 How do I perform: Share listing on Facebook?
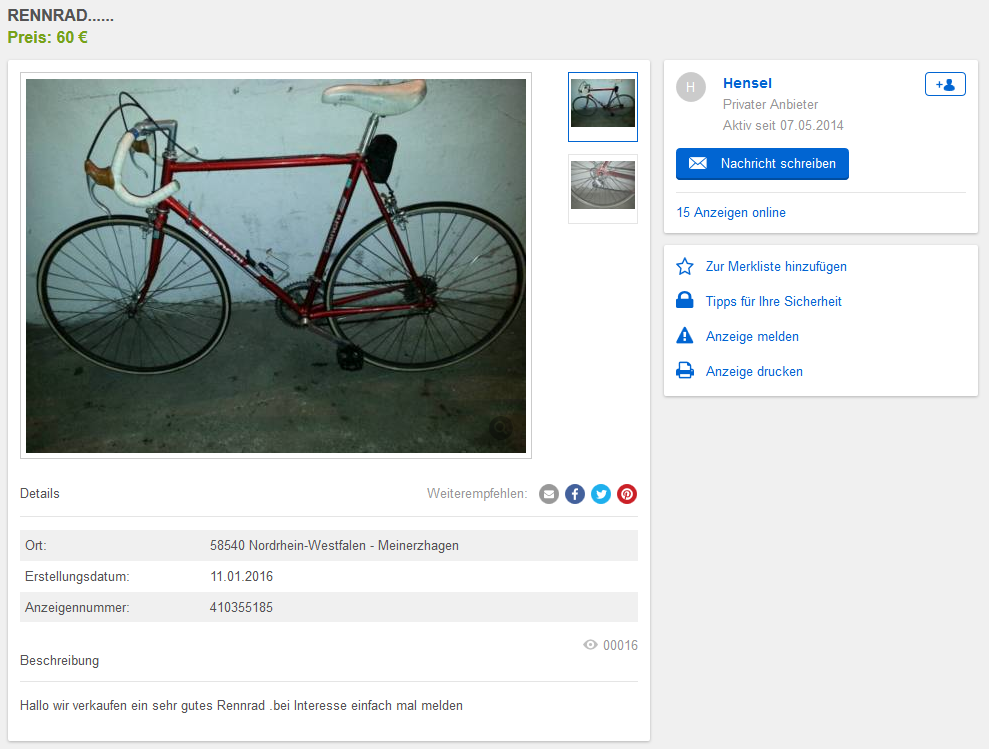click(575, 494)
